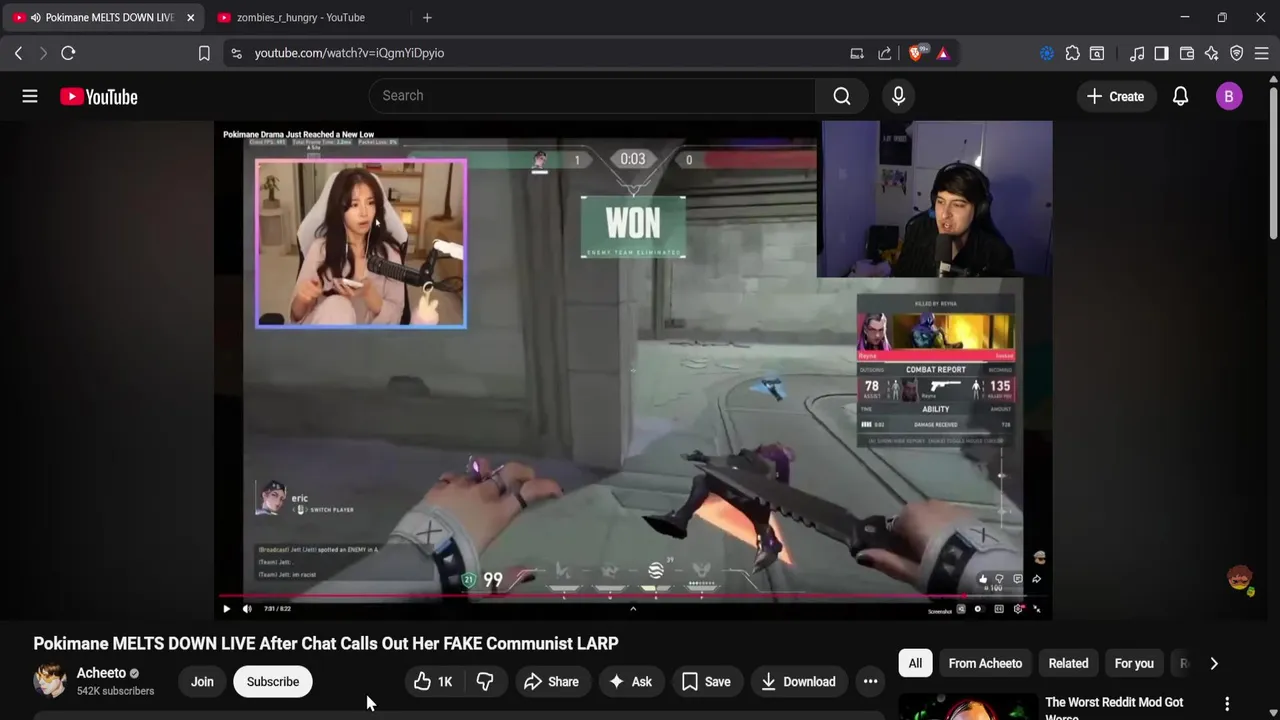The image size is (1280, 720).
Task: Open the Brave VPN shield icon
Action: tap(1237, 53)
